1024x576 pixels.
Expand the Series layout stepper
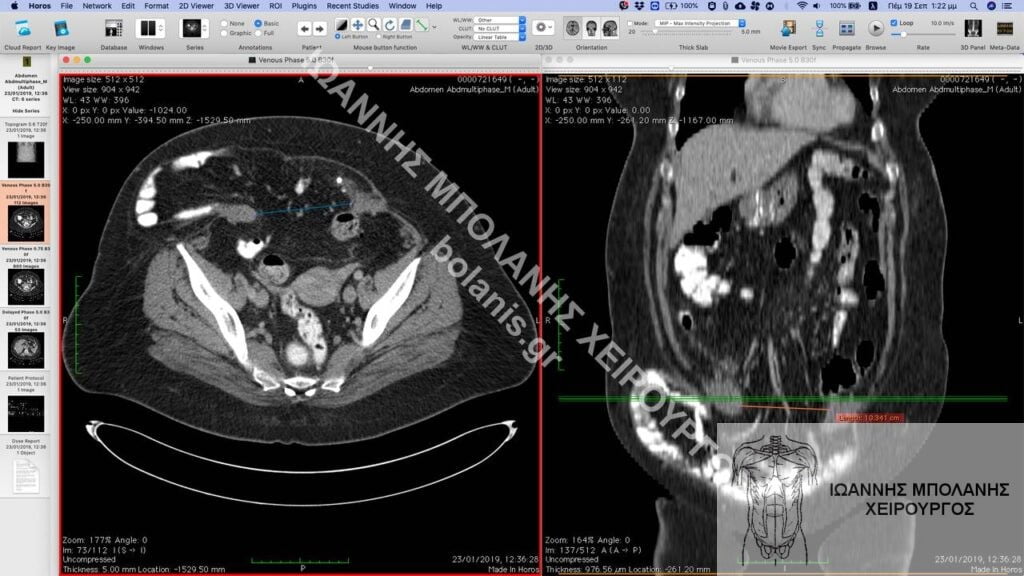(x=205, y=28)
